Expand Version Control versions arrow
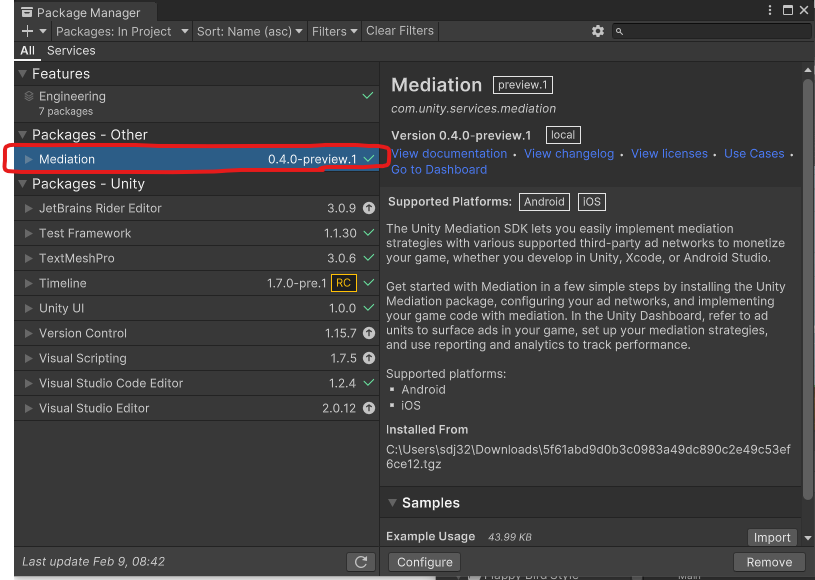815x580 pixels. click(29, 333)
